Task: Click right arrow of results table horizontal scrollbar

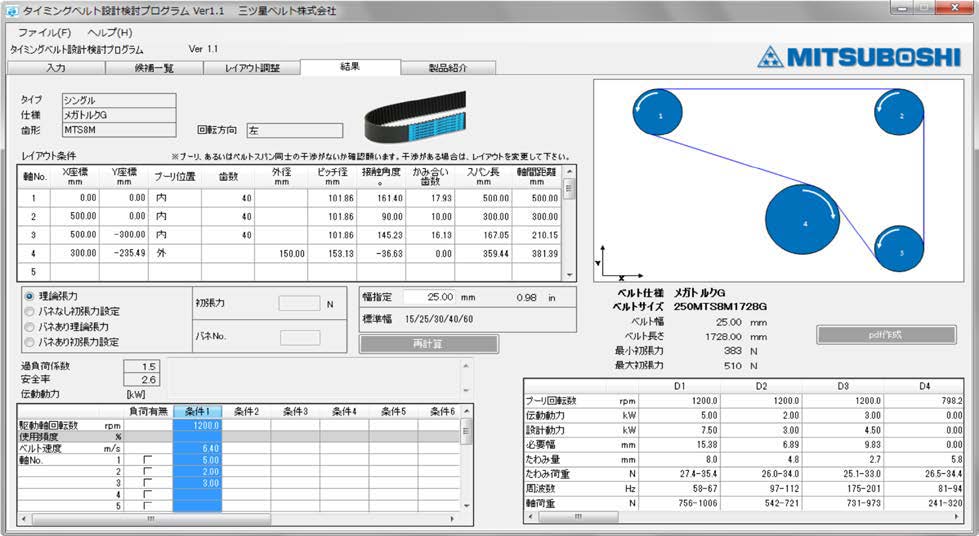Action: click(x=957, y=517)
